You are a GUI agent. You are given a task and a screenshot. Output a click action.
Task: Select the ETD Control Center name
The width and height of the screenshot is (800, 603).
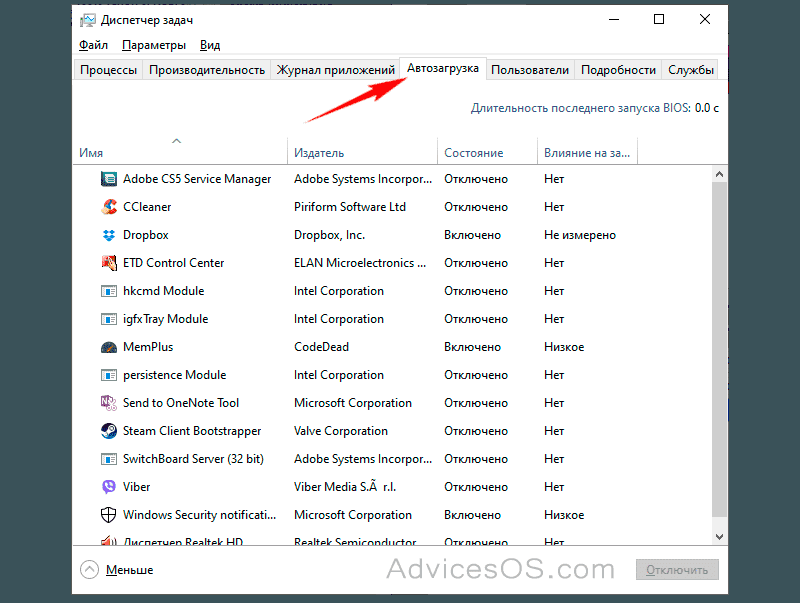[173, 263]
